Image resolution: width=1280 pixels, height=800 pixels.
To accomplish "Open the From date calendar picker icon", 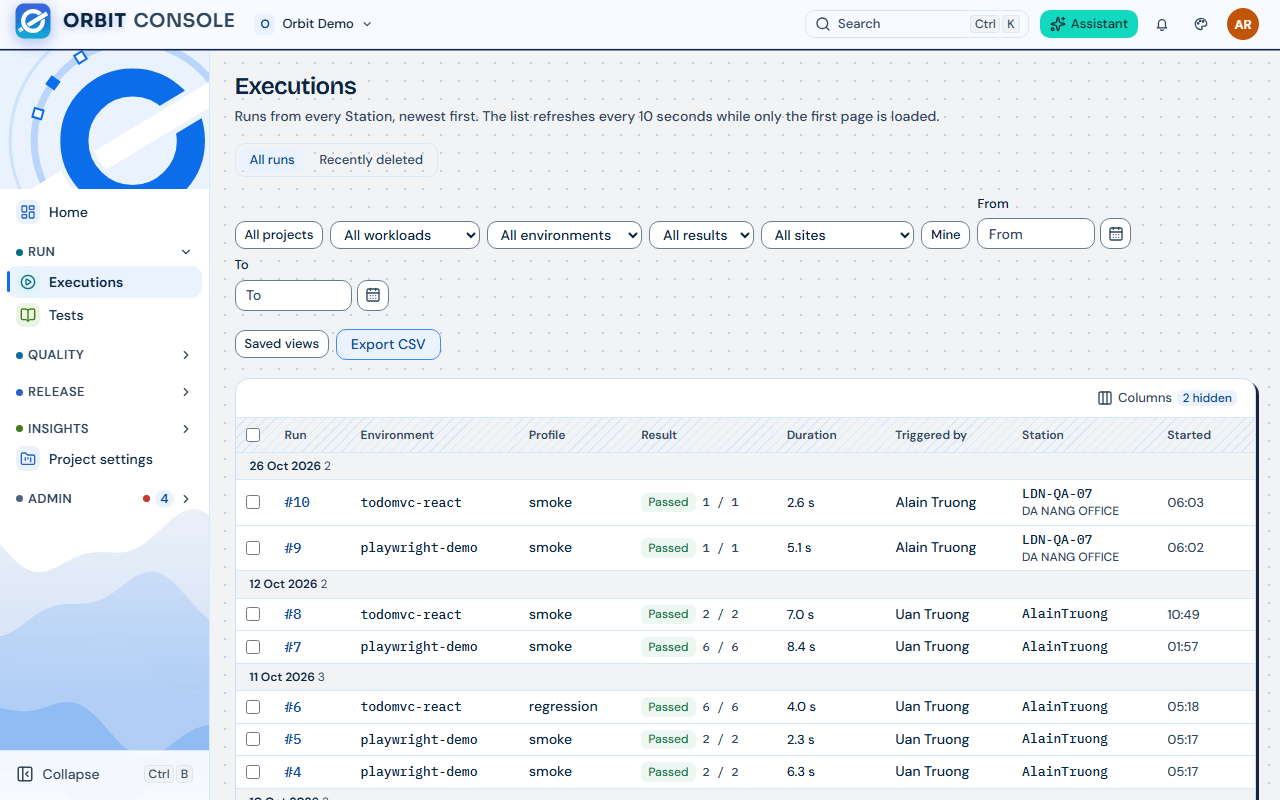I will click(1116, 234).
